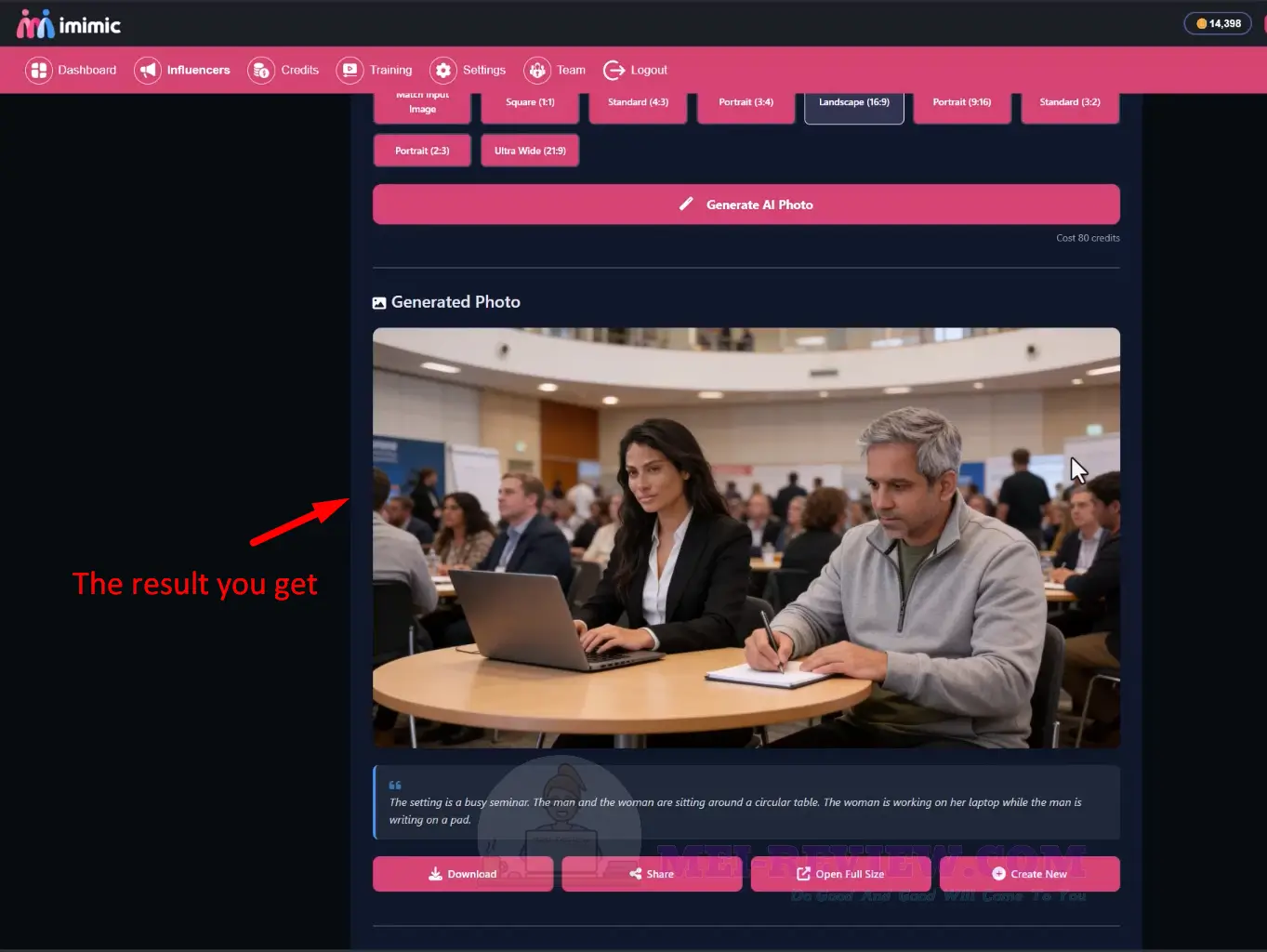The height and width of the screenshot is (952, 1267).
Task: Click the share nodes icon
Action: [x=636, y=874]
